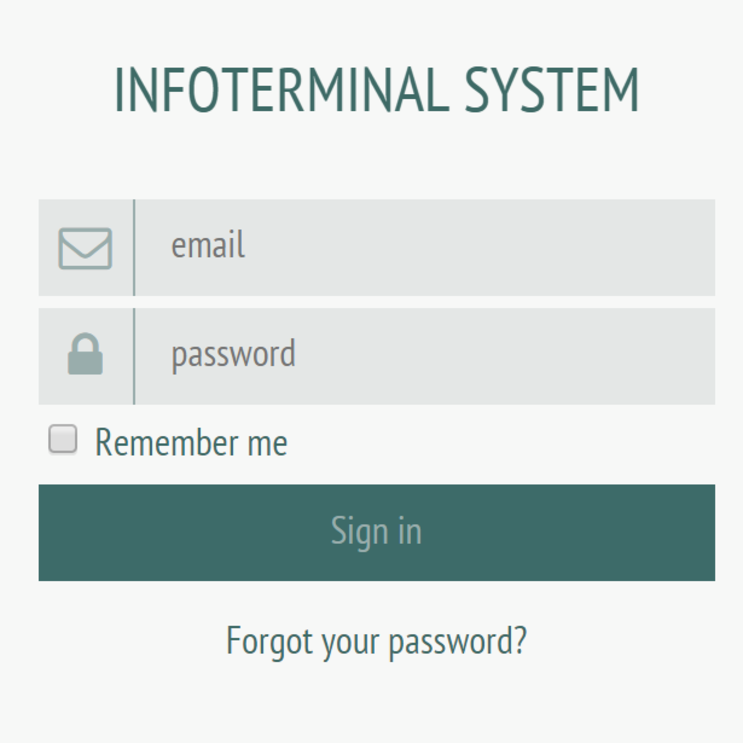The height and width of the screenshot is (743, 743).
Task: Click the padlock icon beside password
Action: (x=85, y=355)
